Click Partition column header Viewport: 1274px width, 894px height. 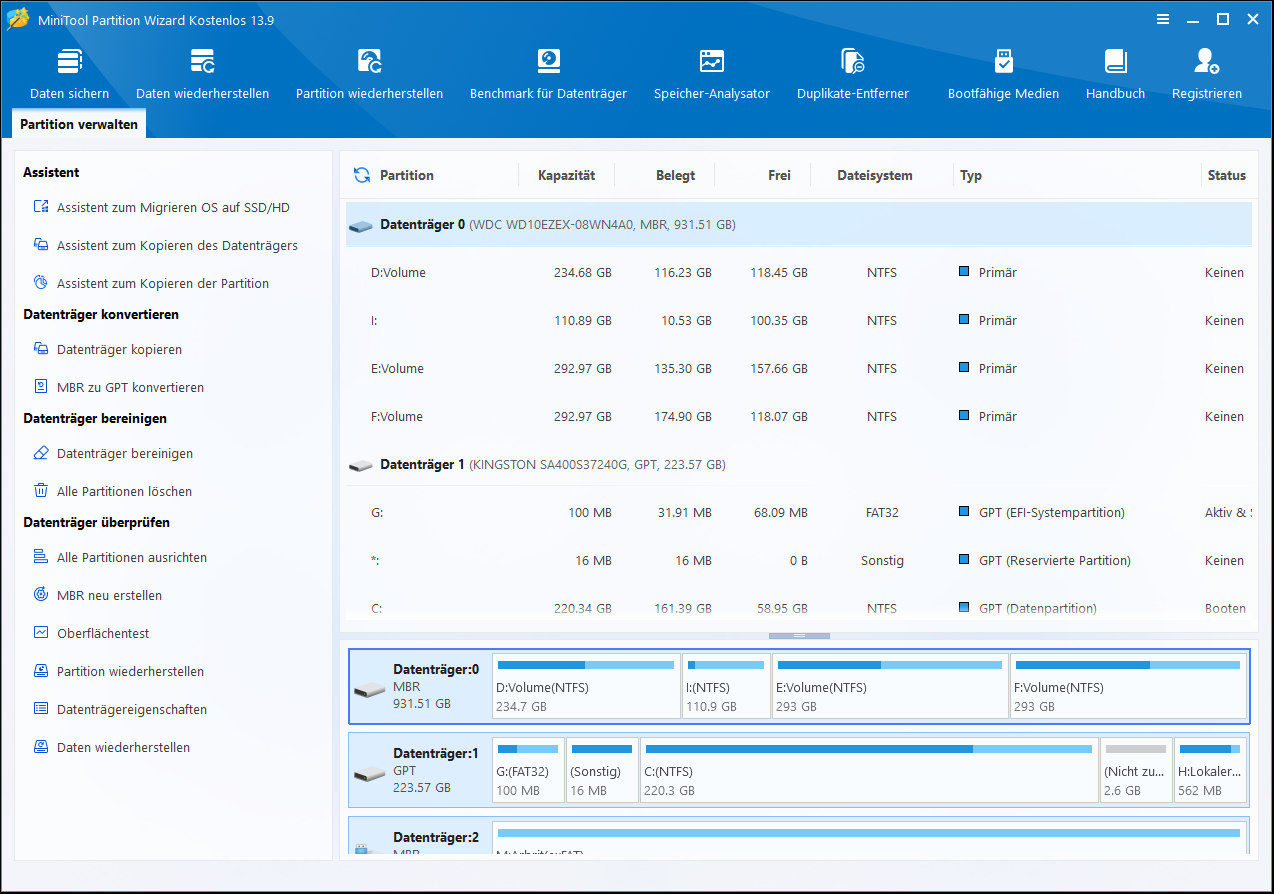[x=407, y=175]
